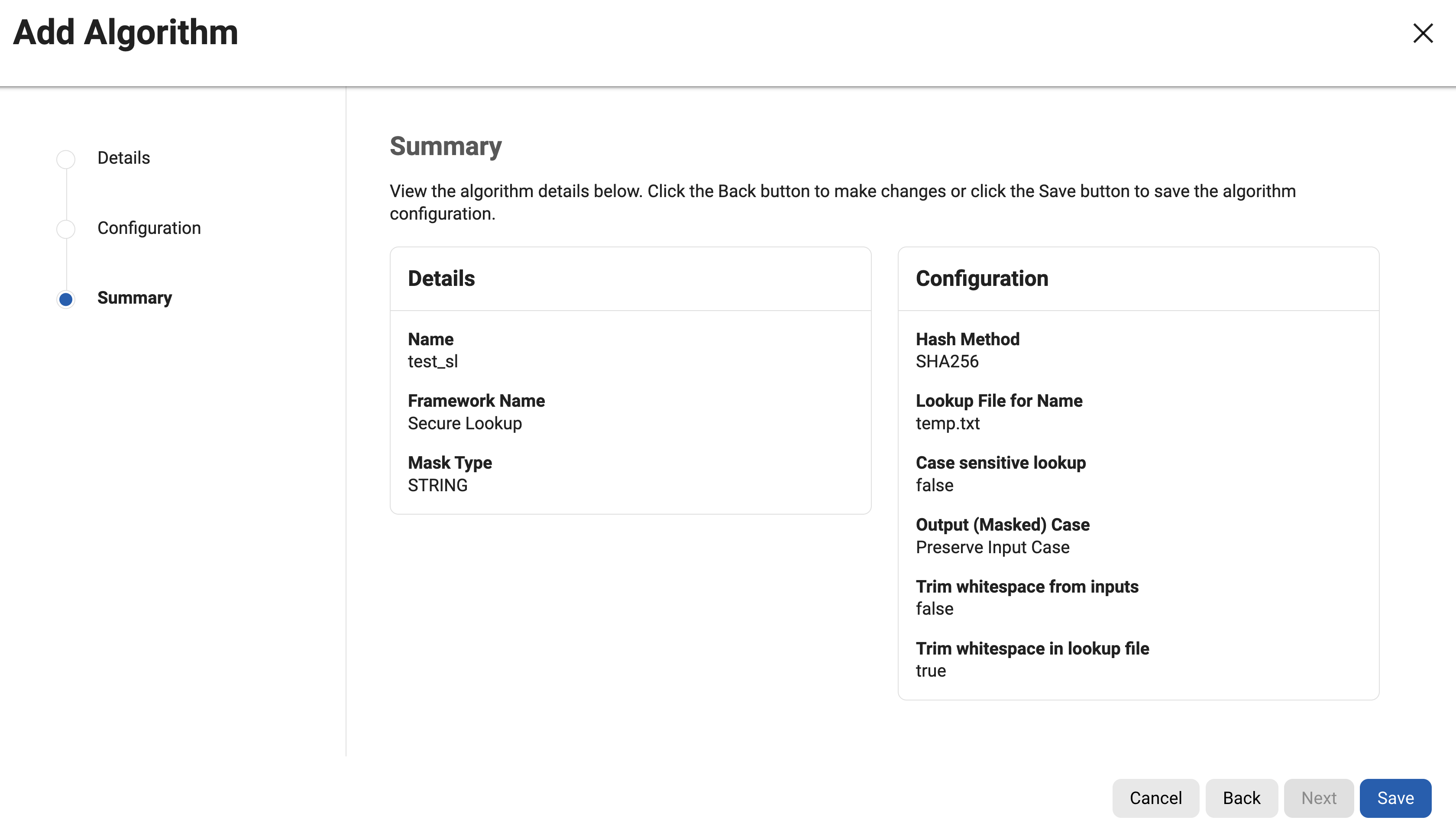
Task: Go to the Configuration step label
Action: click(149, 228)
